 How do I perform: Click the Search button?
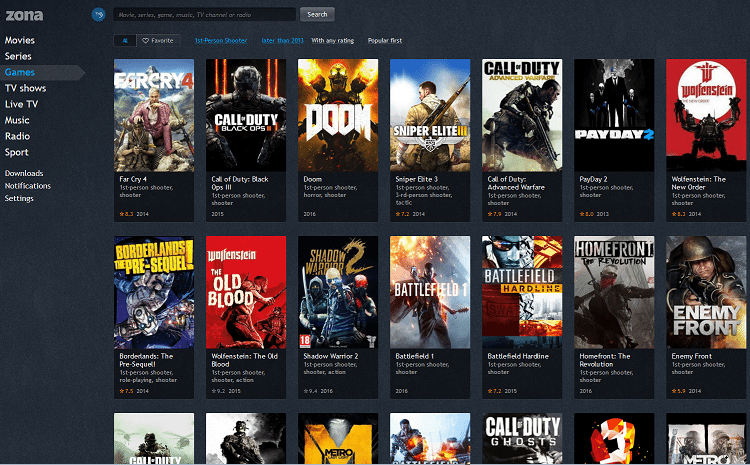click(317, 14)
